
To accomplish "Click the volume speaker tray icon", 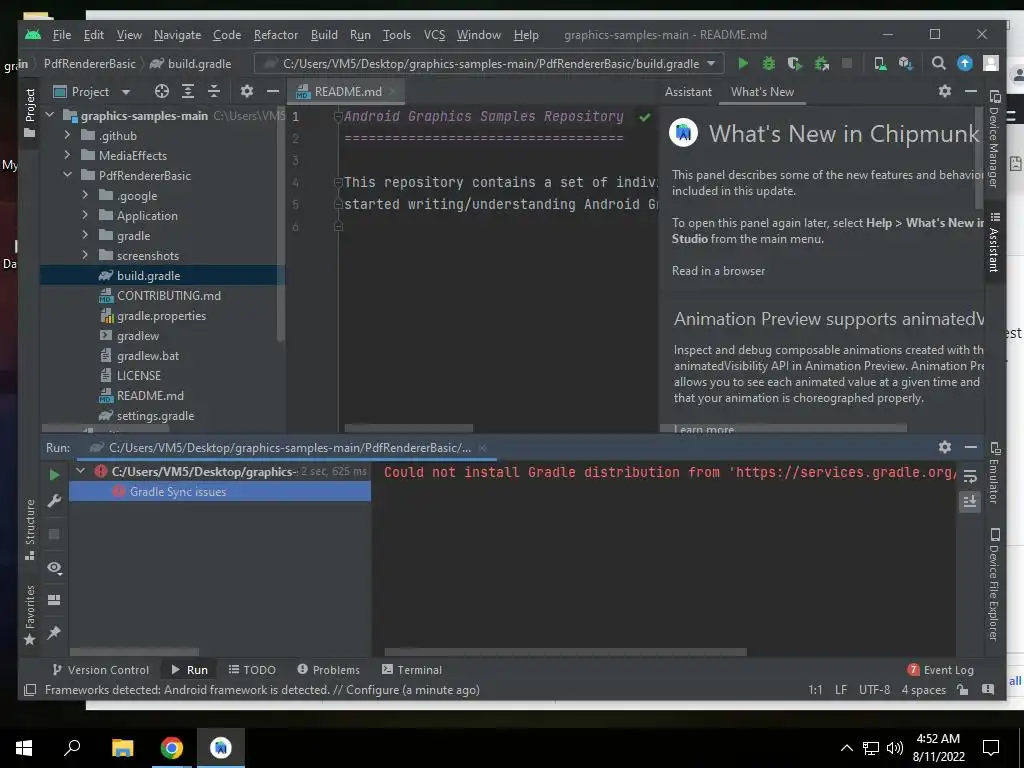I will (895, 748).
